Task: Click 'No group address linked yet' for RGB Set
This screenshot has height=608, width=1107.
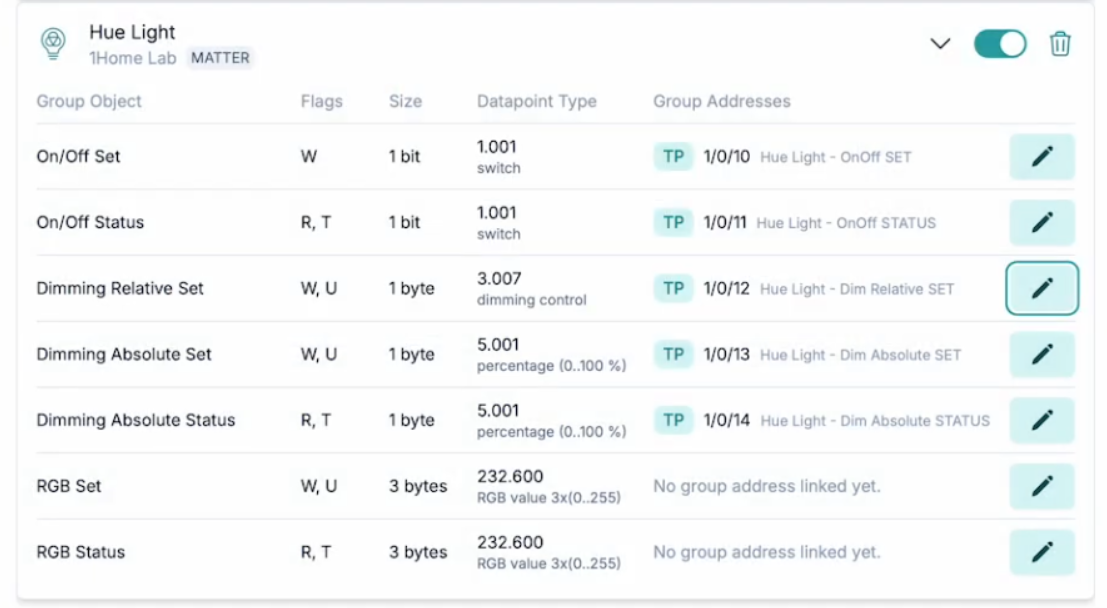Action: (x=766, y=487)
